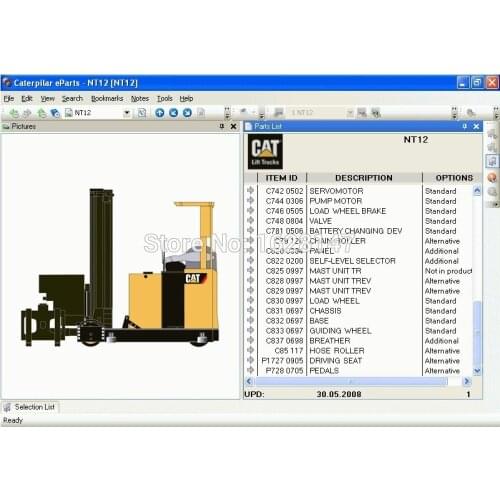Open the Tools menu
The image size is (500, 500).
pyautogui.click(x=165, y=99)
